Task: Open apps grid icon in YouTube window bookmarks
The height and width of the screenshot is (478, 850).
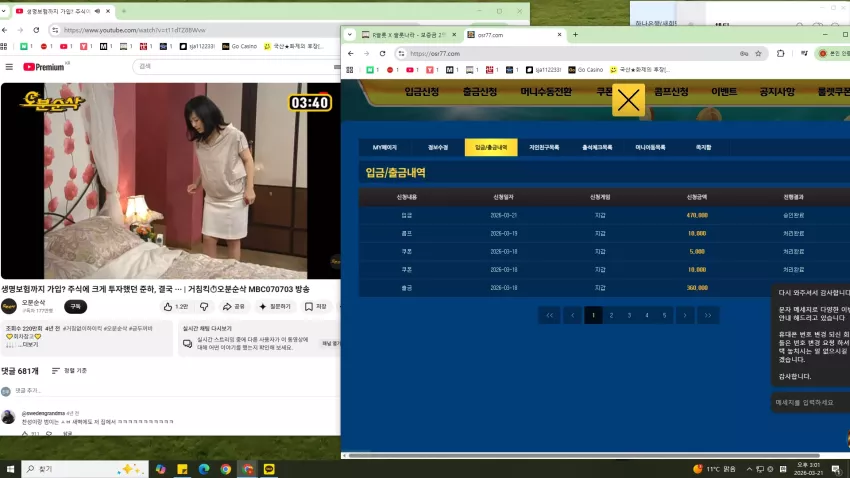Action: click(x=4, y=47)
